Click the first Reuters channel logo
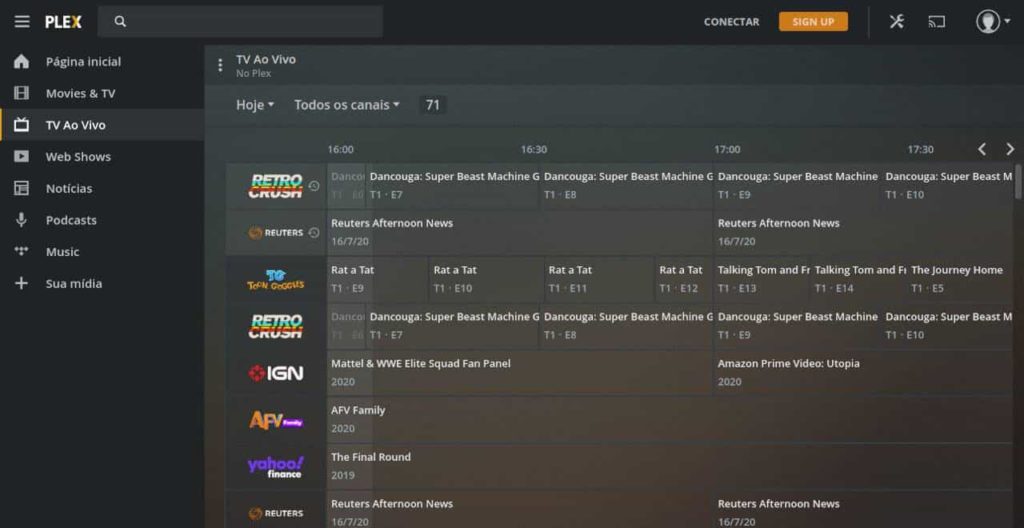1024x528 pixels. [276, 233]
